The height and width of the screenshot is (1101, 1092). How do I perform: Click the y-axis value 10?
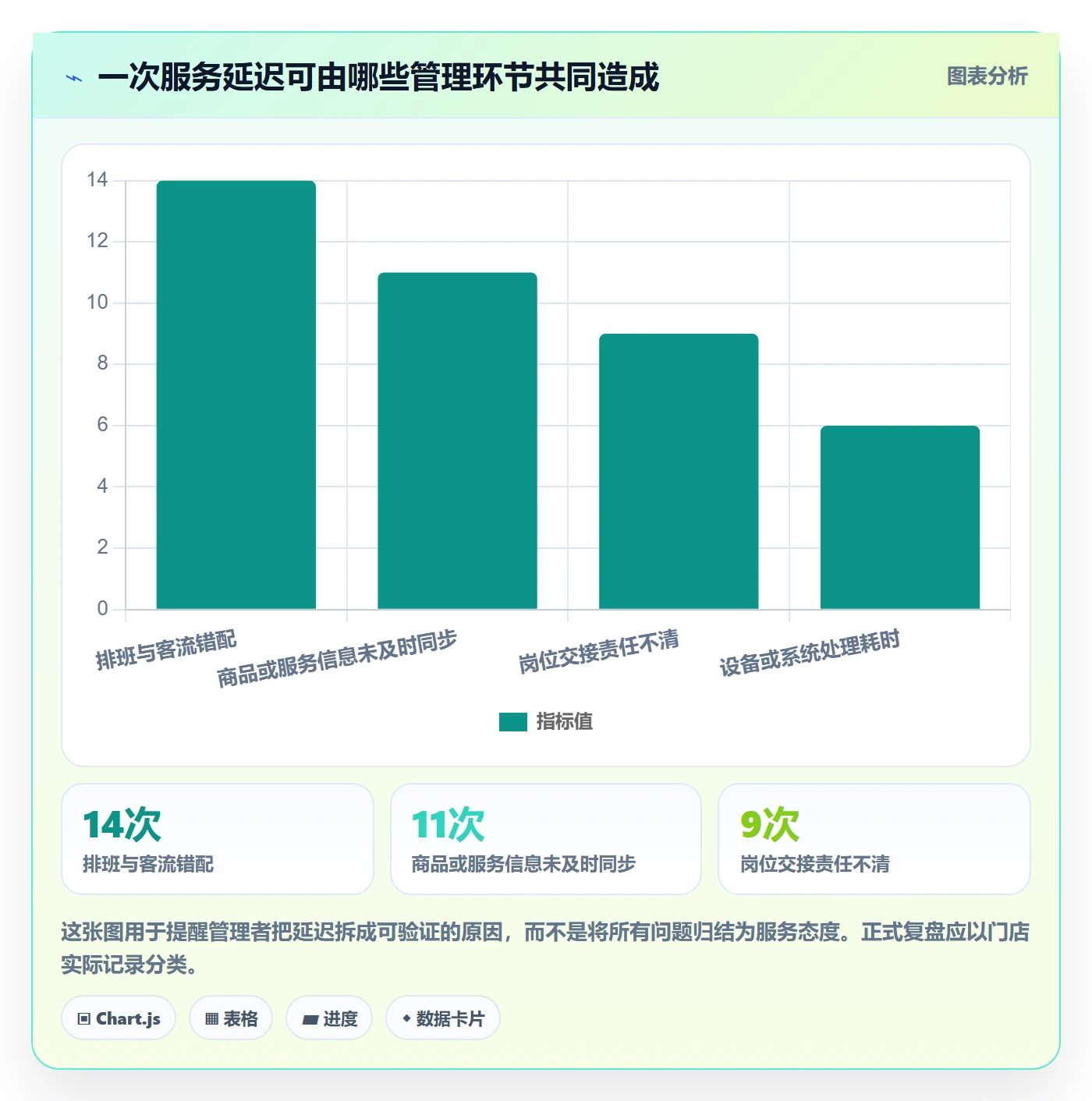click(x=97, y=303)
